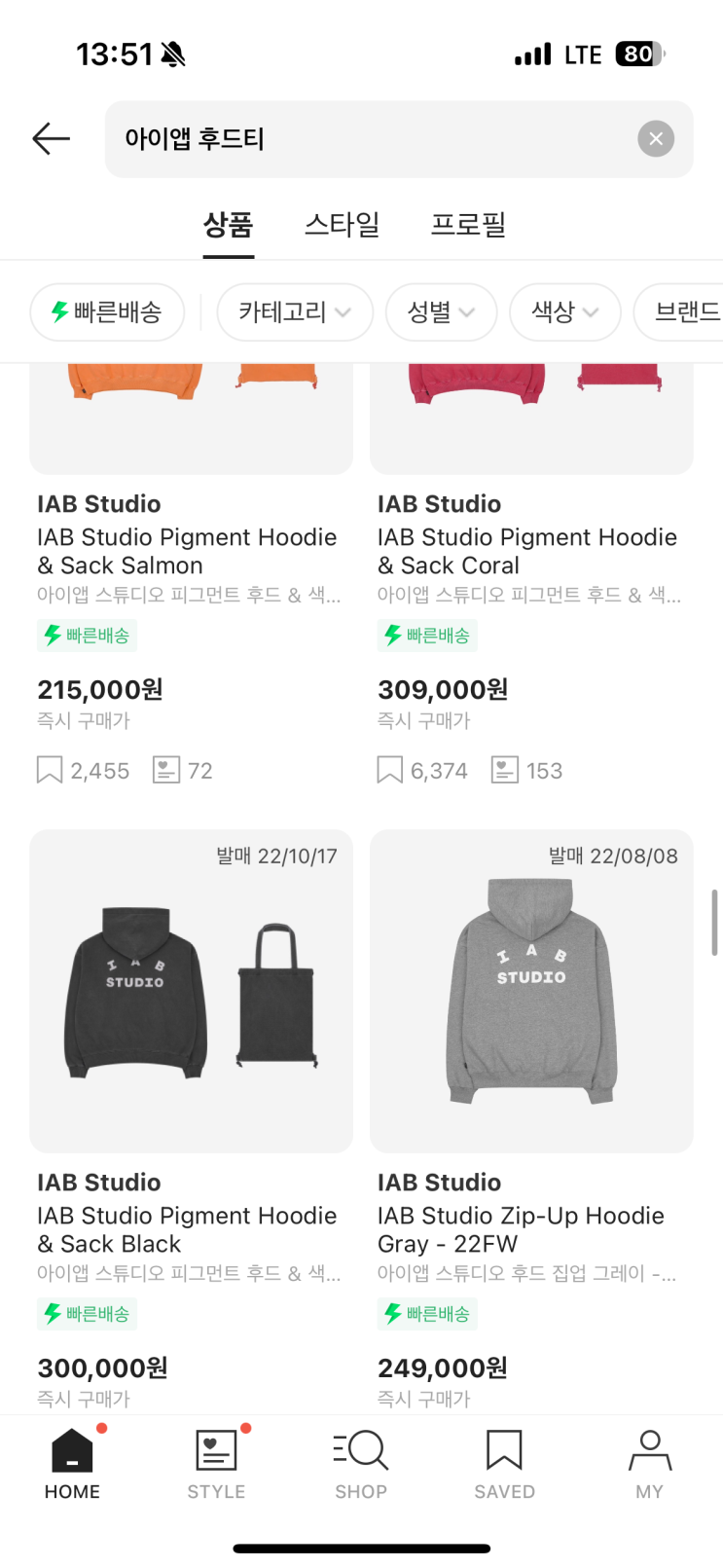The height and width of the screenshot is (1568, 723).
Task: Open gray Zip-Up Hoodie product image
Action: tap(531, 991)
